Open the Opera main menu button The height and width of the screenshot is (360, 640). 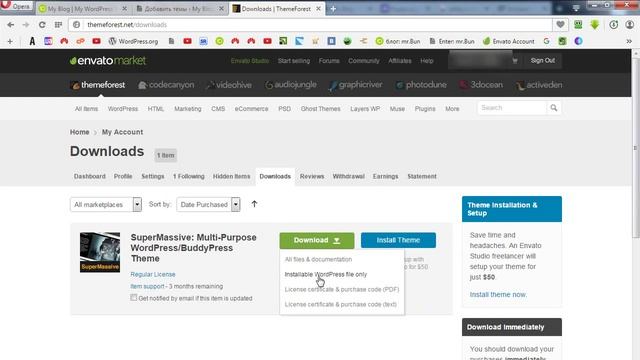[x=16, y=6]
